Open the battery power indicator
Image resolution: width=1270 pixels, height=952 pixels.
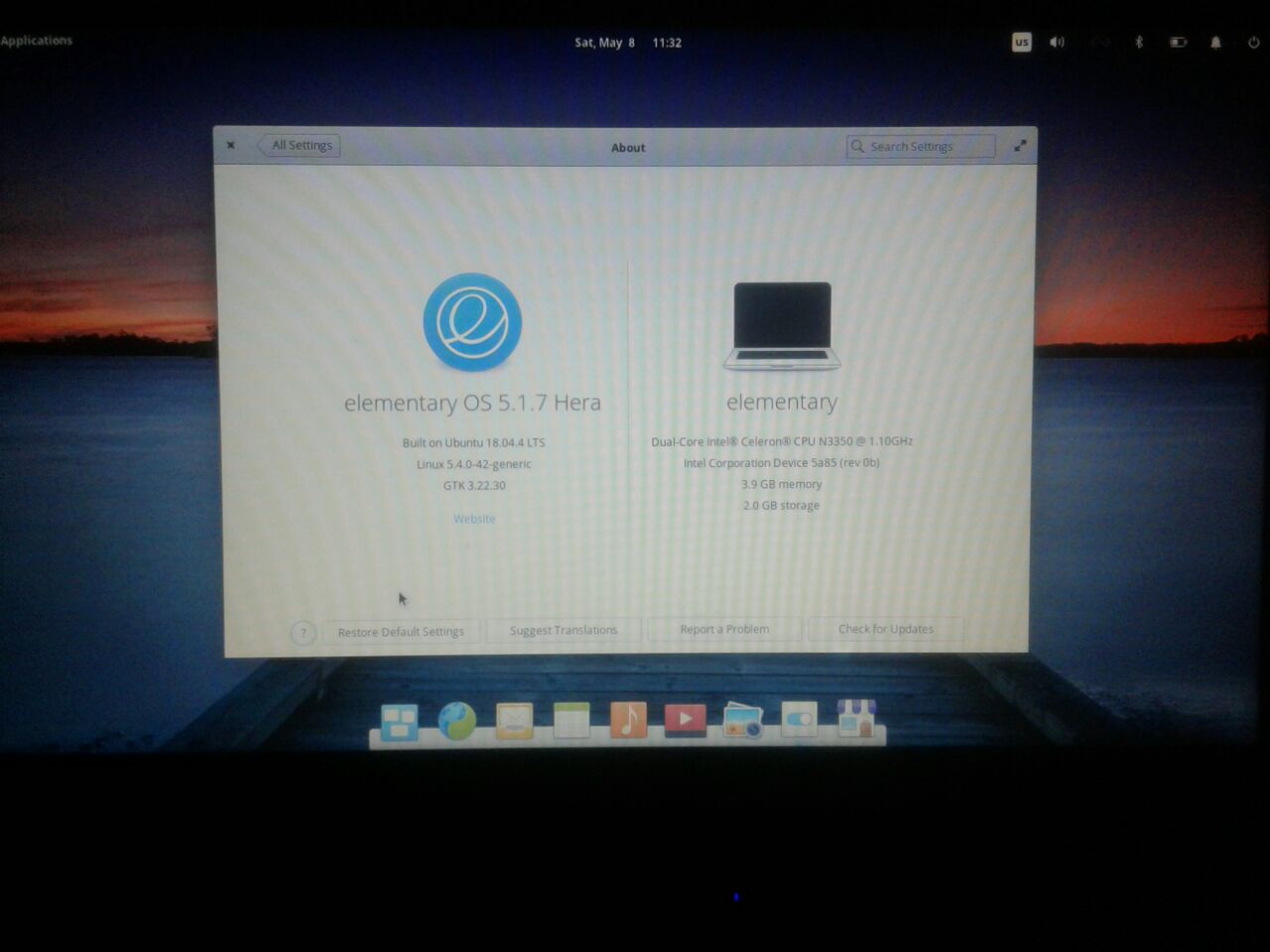point(1178,43)
